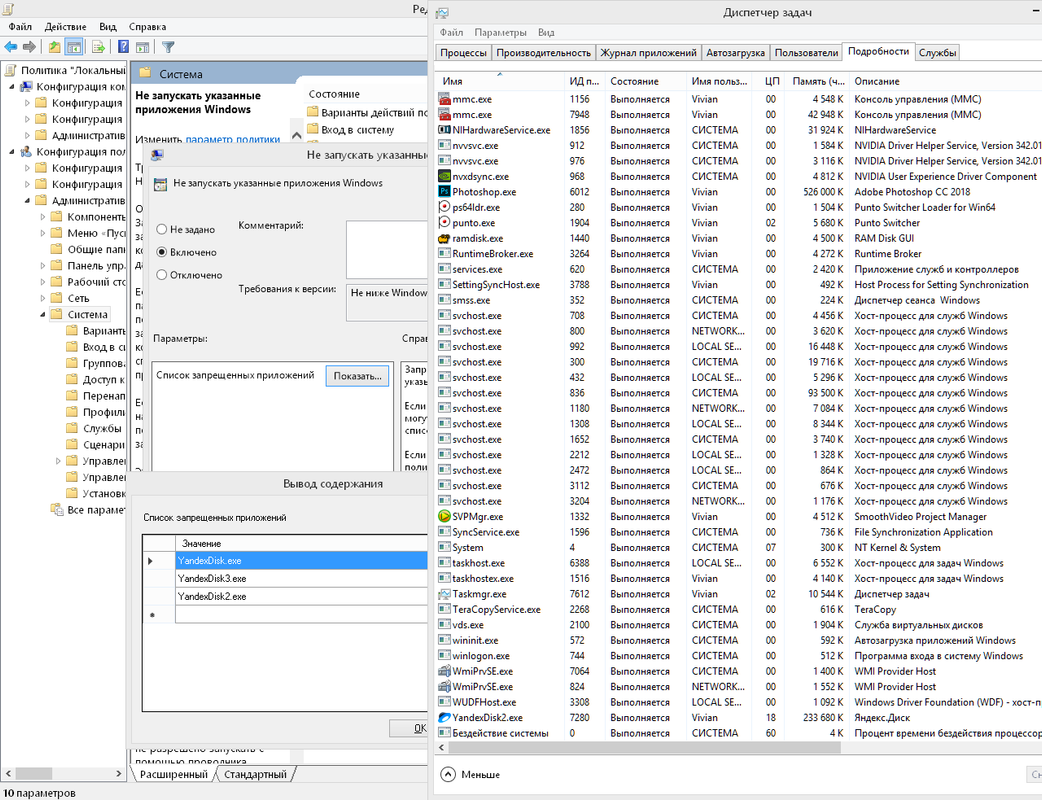Toggle the show/hide console tree toolbar icon
Screen dimensions: 1042x800
pyautogui.click(x=74, y=47)
